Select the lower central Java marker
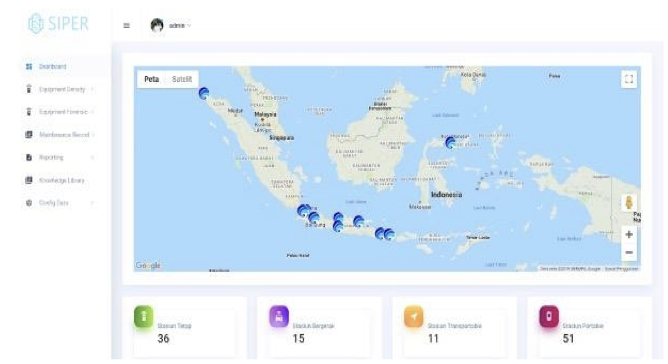The image size is (668, 364). [x=338, y=226]
